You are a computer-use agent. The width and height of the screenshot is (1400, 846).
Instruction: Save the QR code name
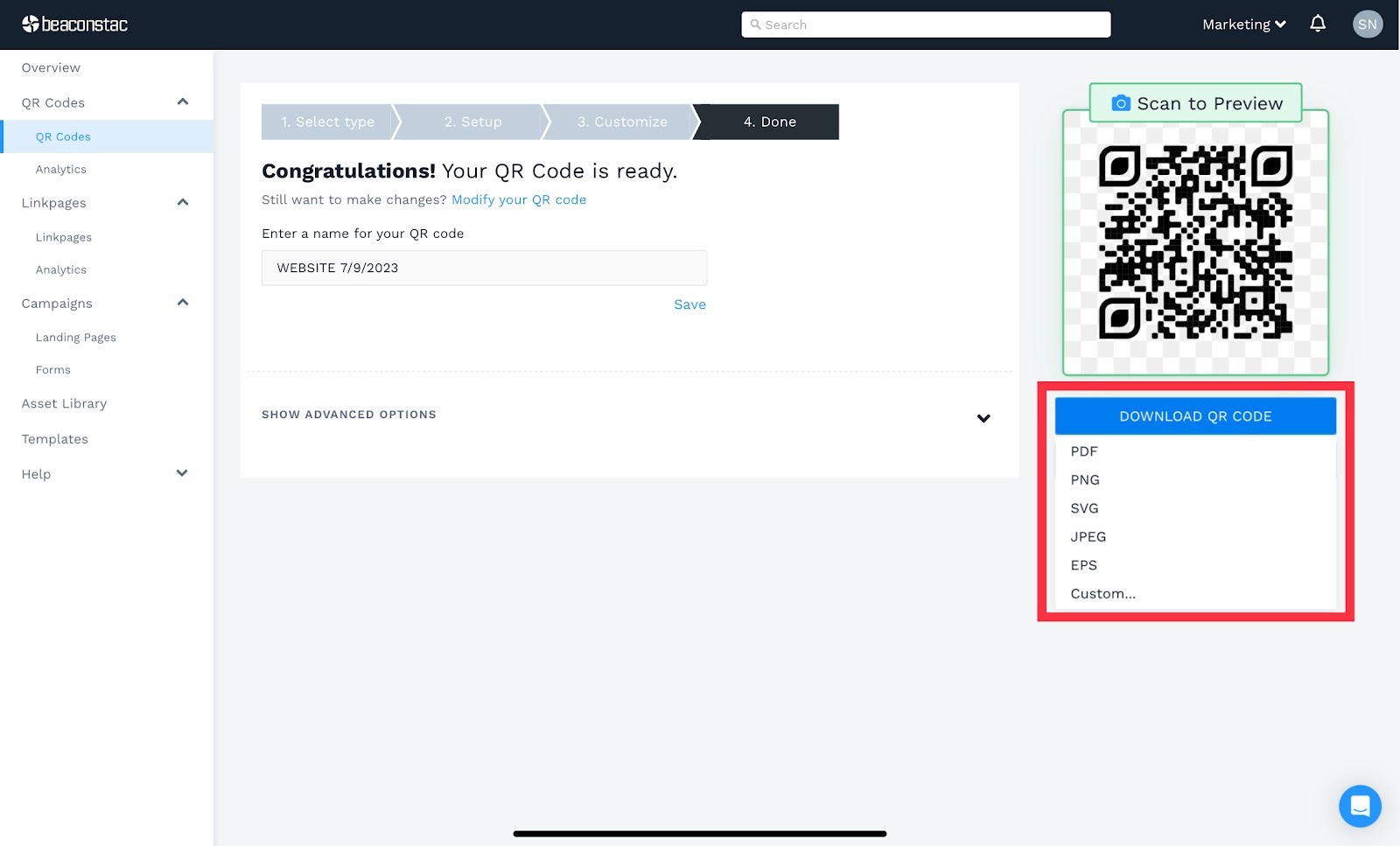click(x=689, y=304)
